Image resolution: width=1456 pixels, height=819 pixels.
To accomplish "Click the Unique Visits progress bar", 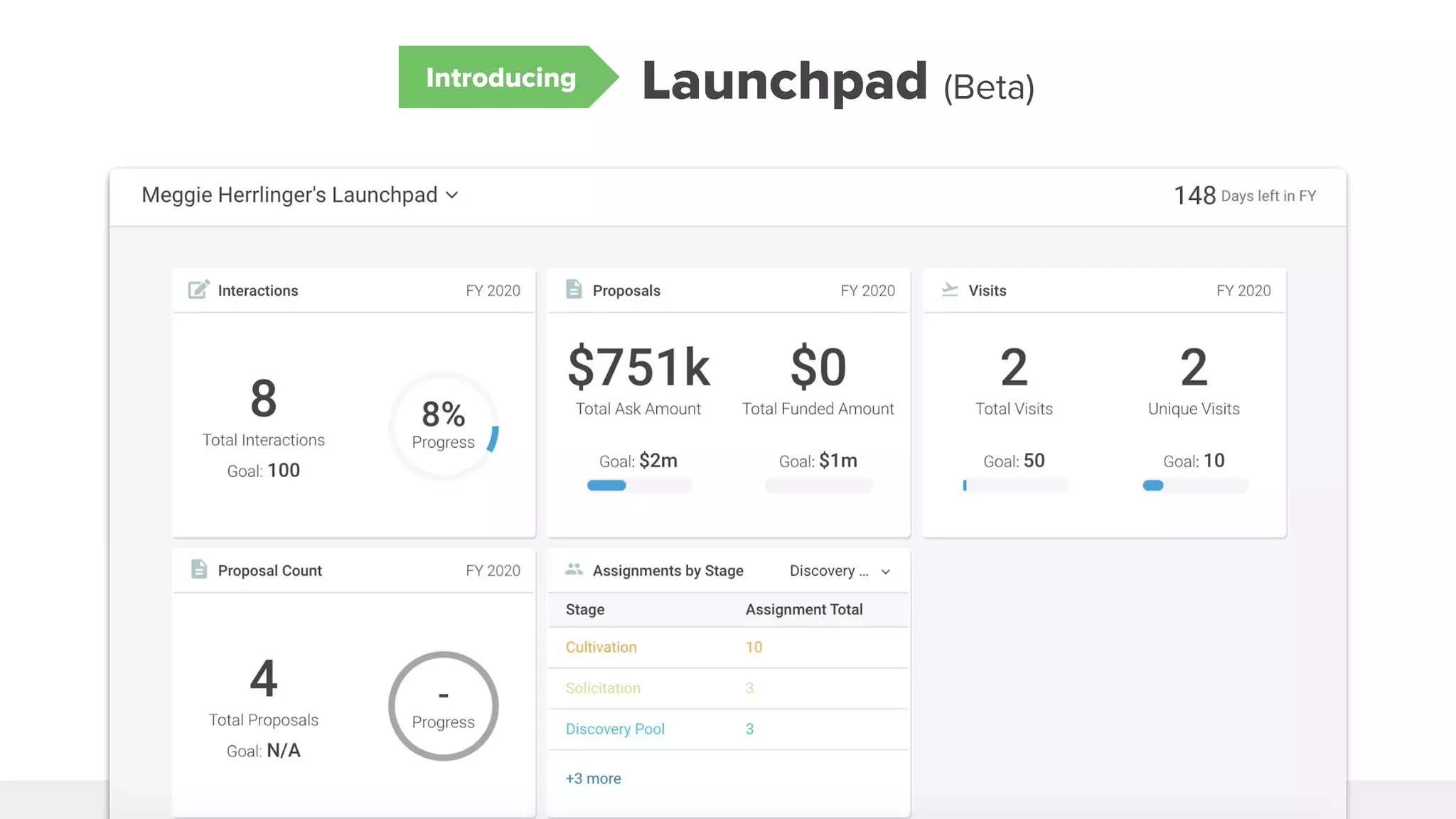I will click(x=1194, y=486).
